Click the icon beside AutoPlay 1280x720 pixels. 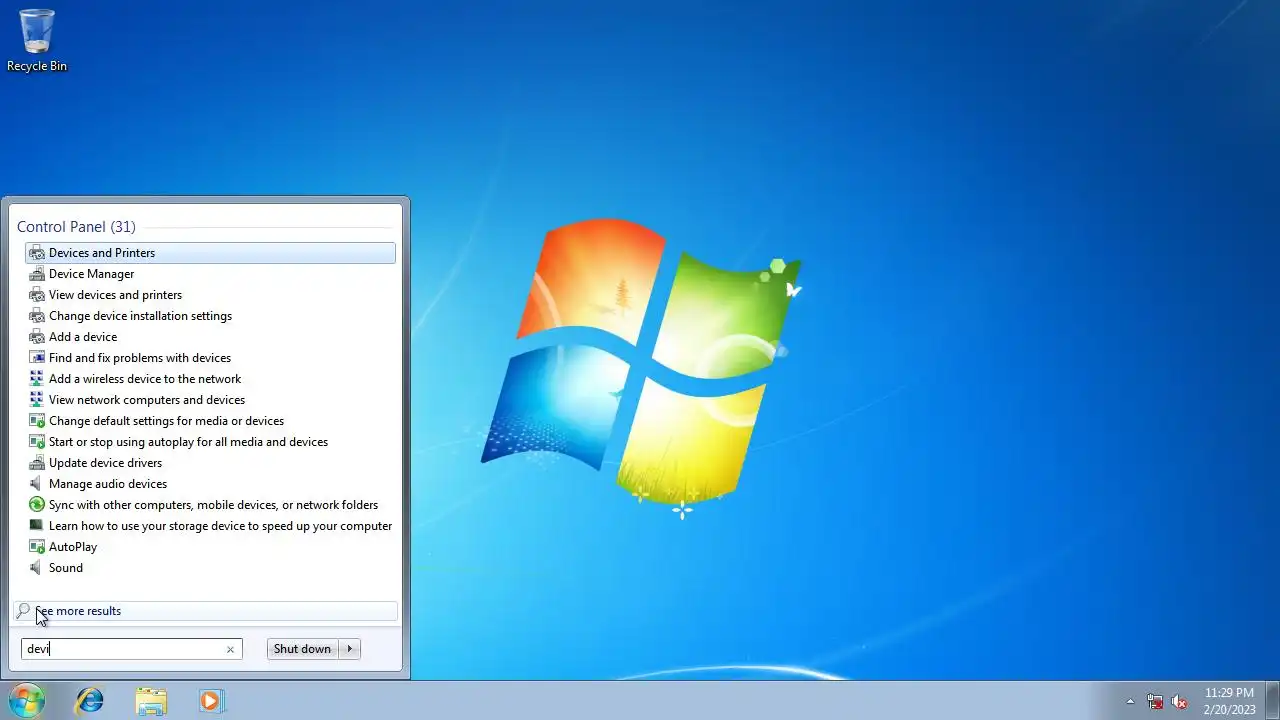click(x=37, y=547)
